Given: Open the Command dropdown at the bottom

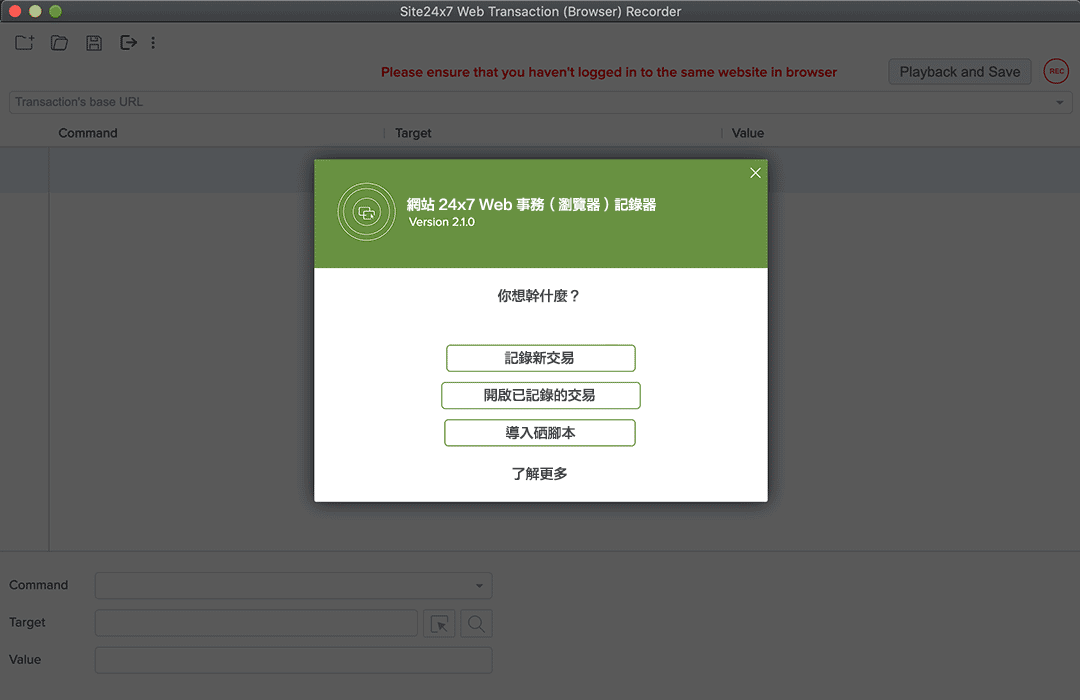Looking at the screenshot, I should (x=293, y=585).
